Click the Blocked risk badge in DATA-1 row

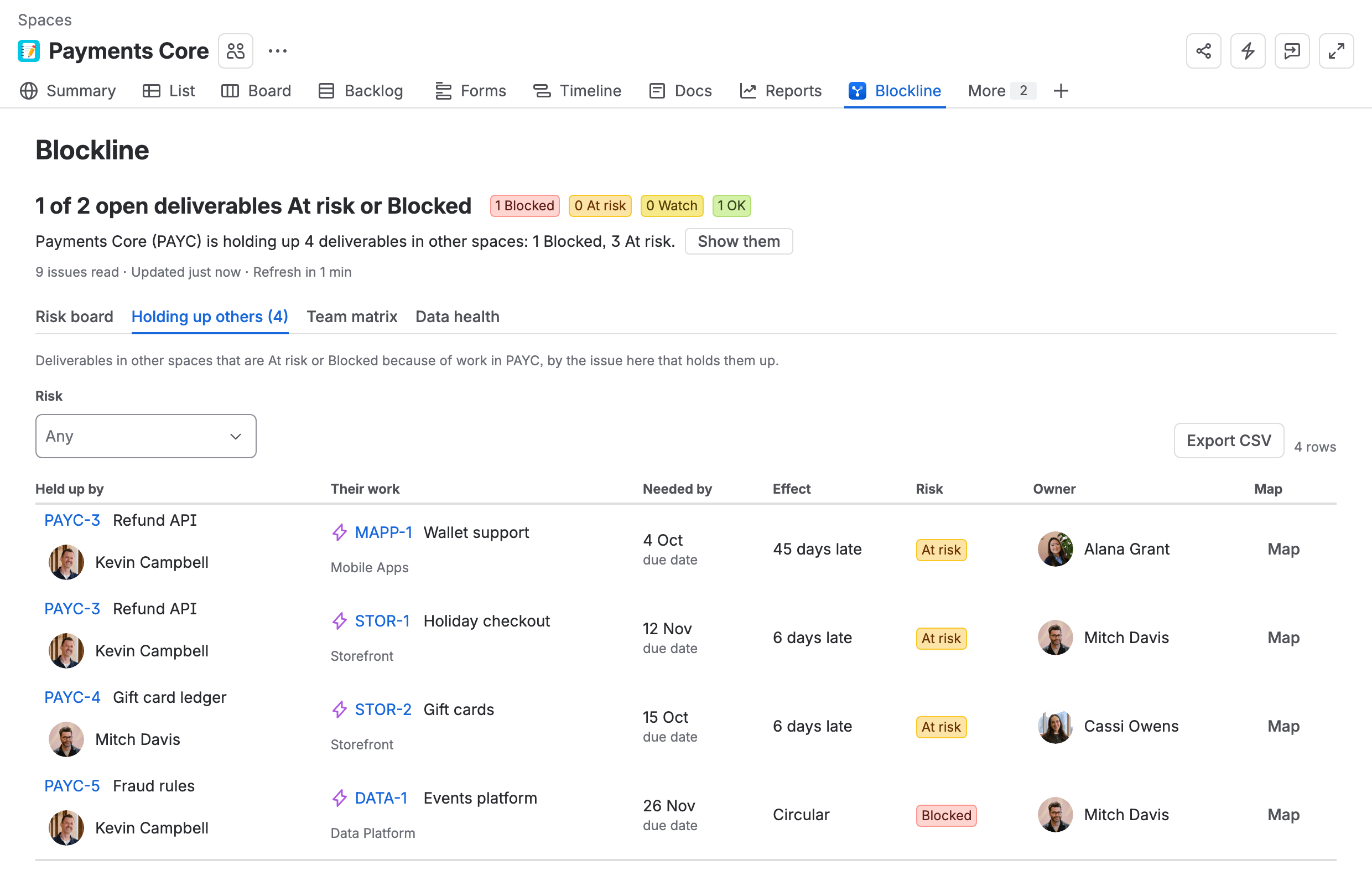click(946, 815)
